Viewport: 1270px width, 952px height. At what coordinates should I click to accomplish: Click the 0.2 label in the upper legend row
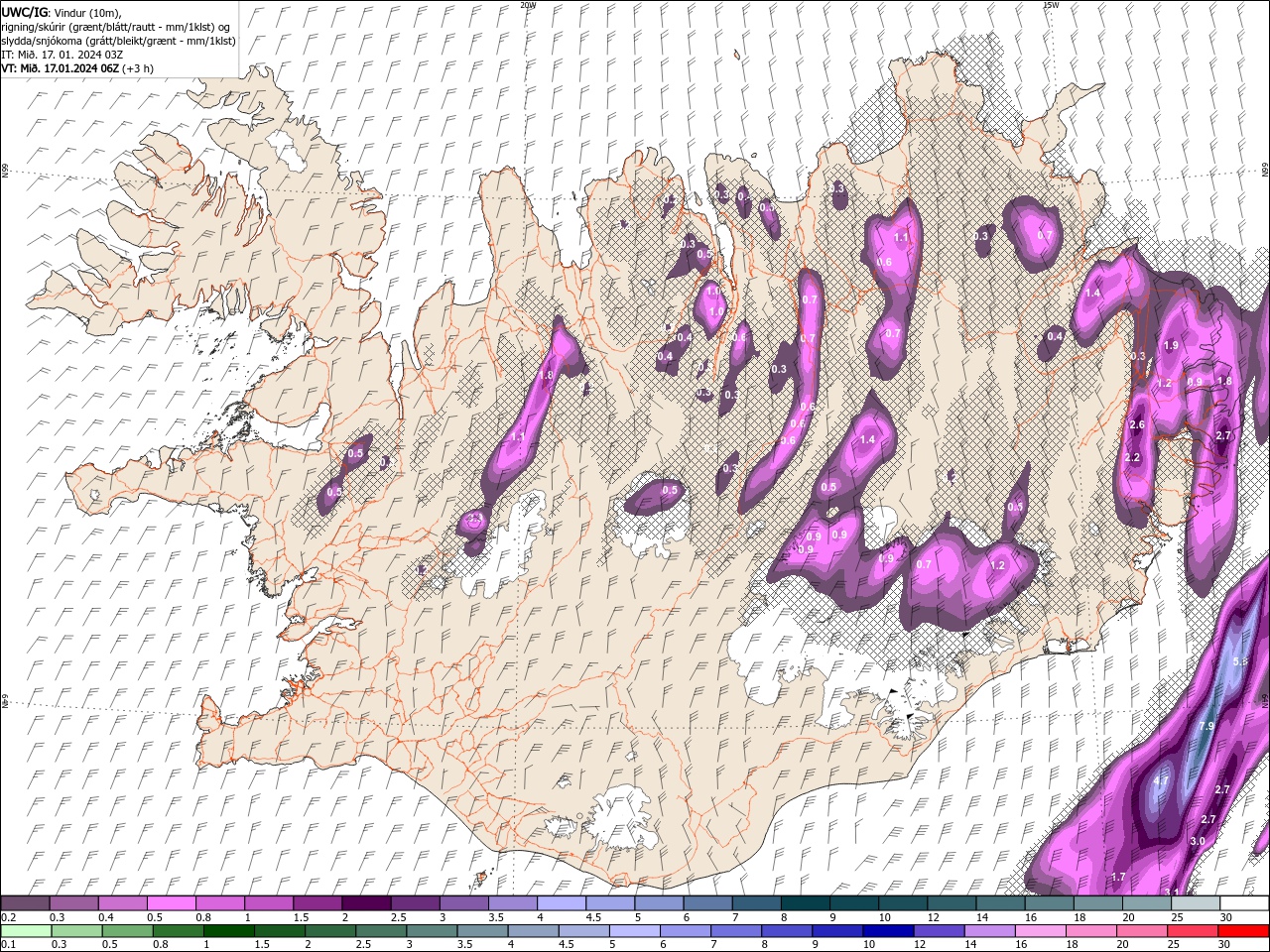pyautogui.click(x=7, y=917)
